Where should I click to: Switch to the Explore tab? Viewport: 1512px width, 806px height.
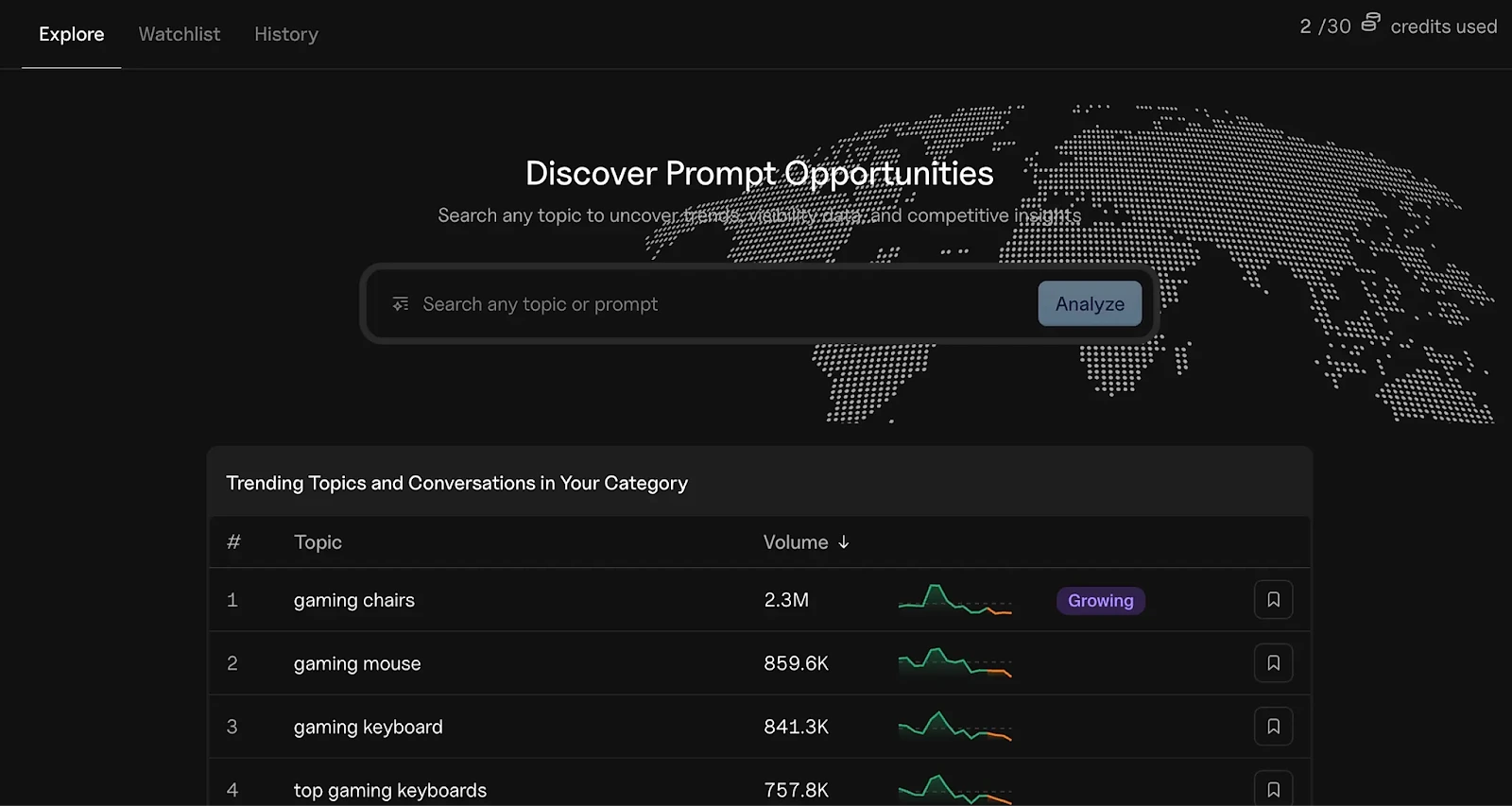pyautogui.click(x=72, y=34)
